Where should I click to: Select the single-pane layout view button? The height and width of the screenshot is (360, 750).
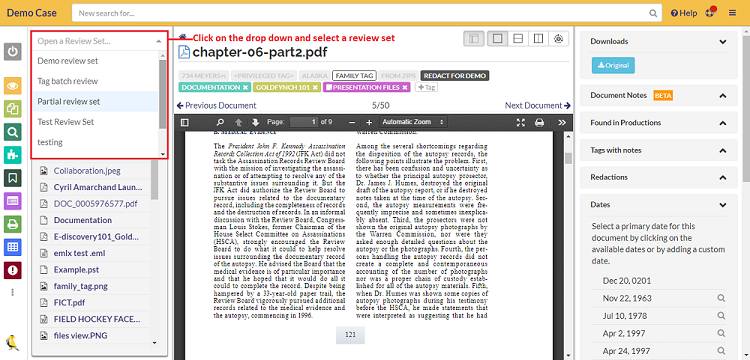pyautogui.click(x=497, y=39)
